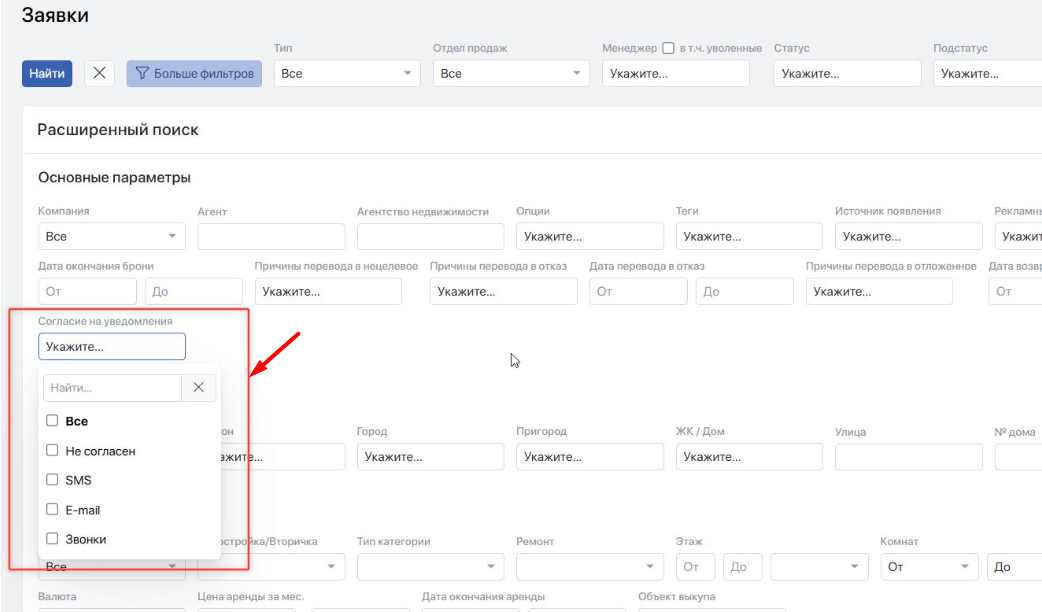1042x612 pixels.
Task: Enable the в т.ч. уволенные checkbox
Action: click(668, 48)
